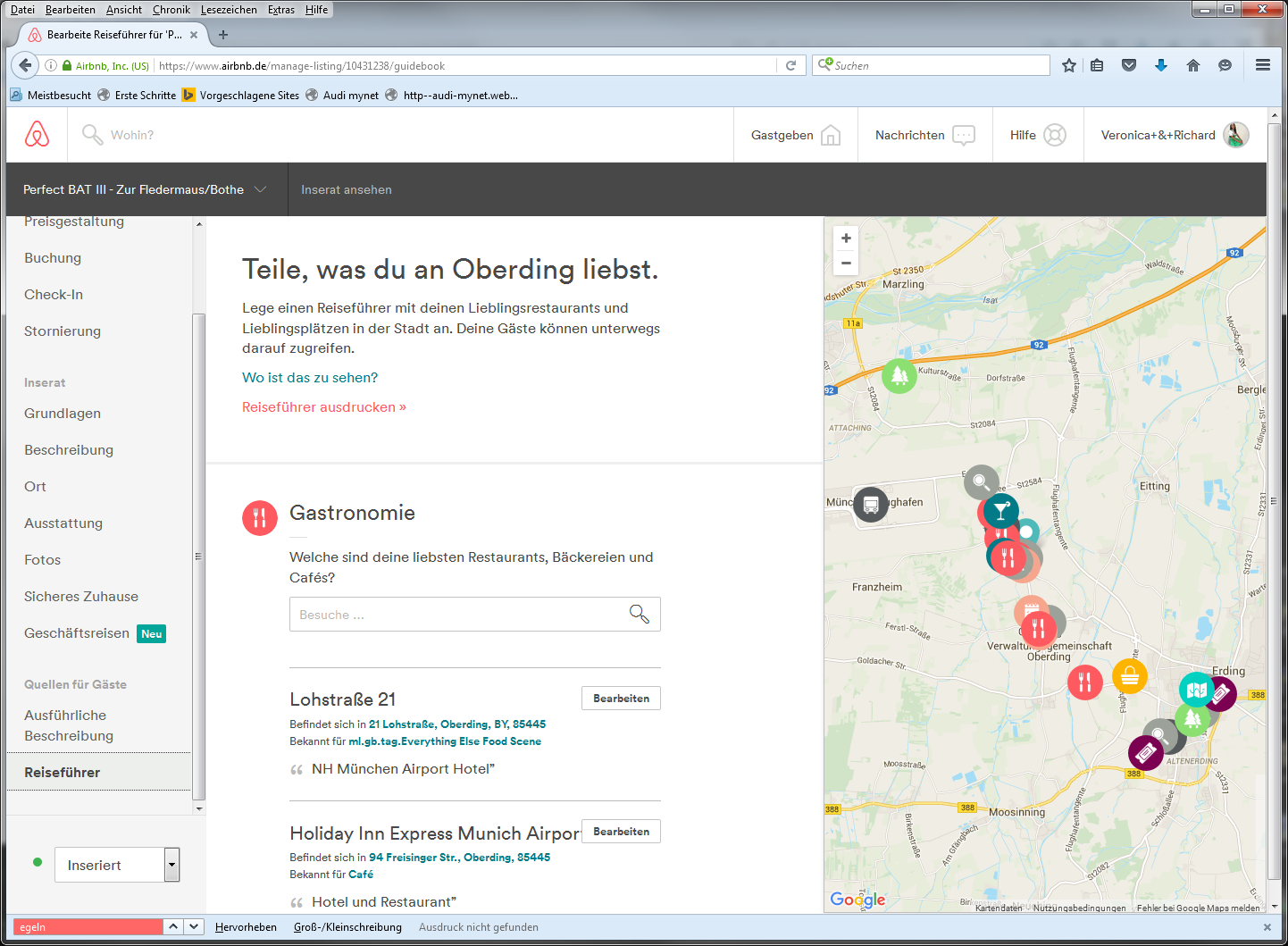
Task: Click teal map-guide marker near Erding
Action: coord(1196,690)
